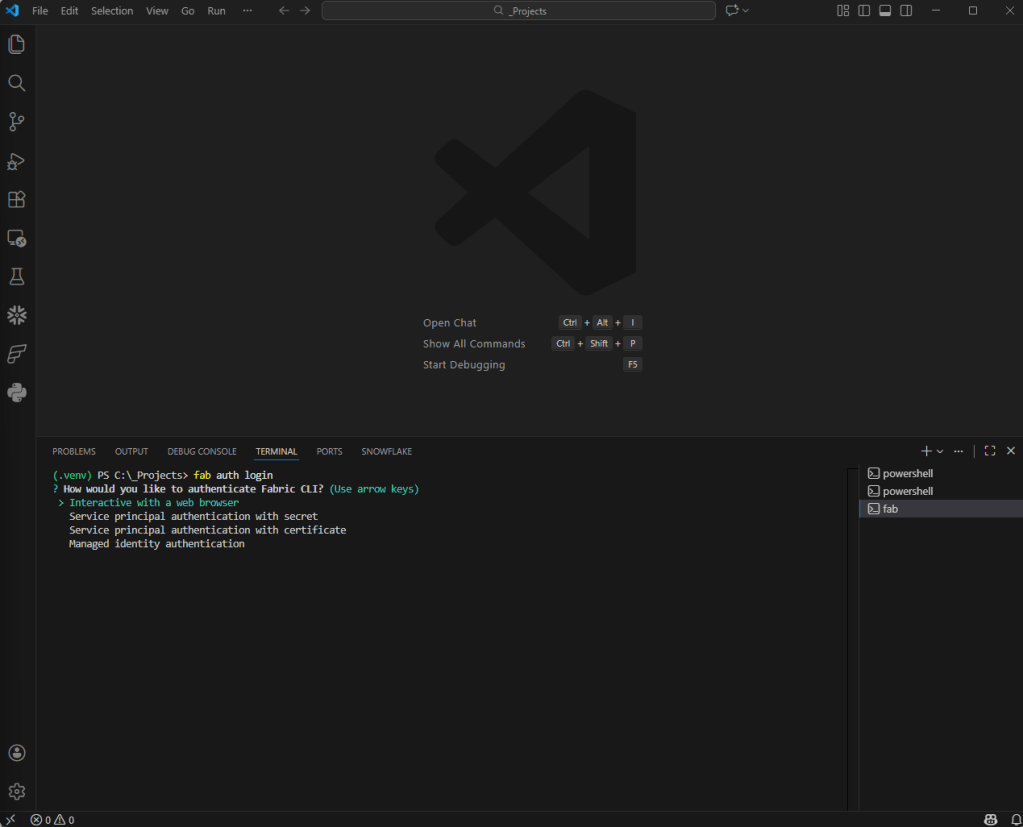
Task: Toggle the bottom panel visibility
Action: (x=885, y=11)
